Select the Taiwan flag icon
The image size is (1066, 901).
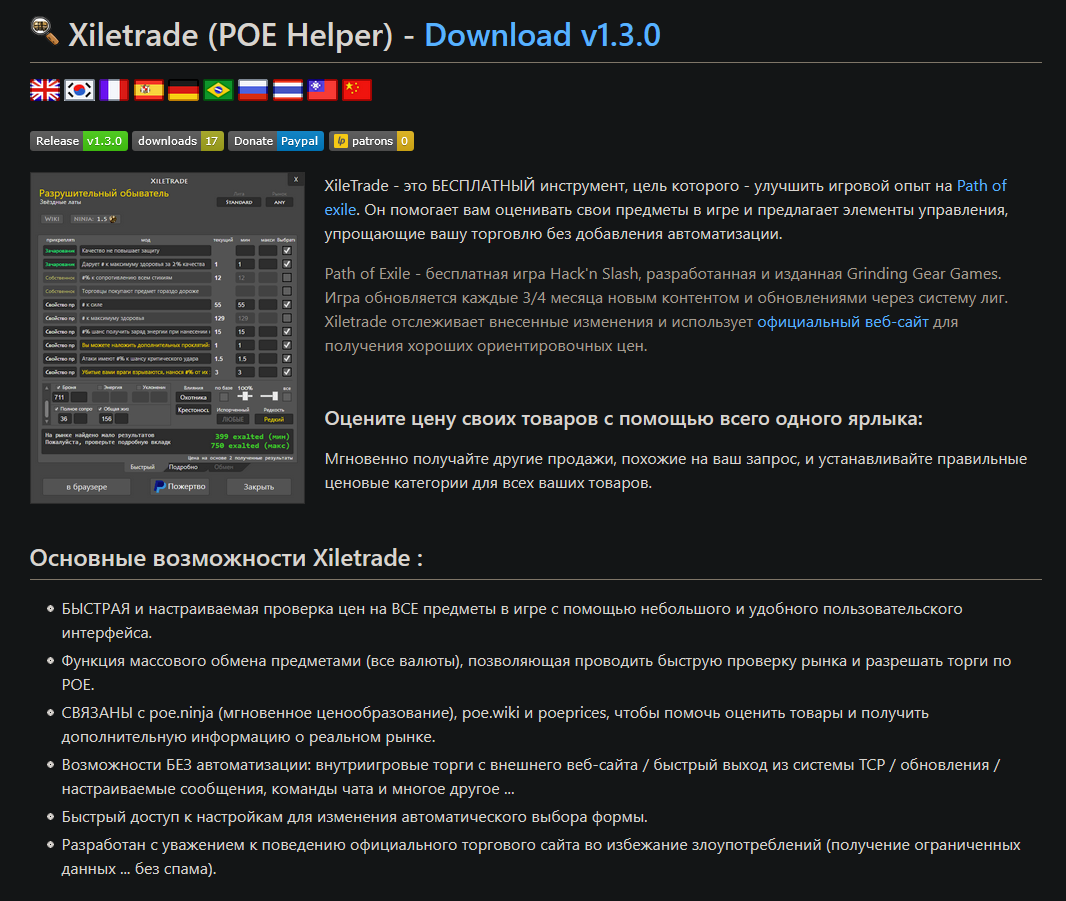(322, 90)
